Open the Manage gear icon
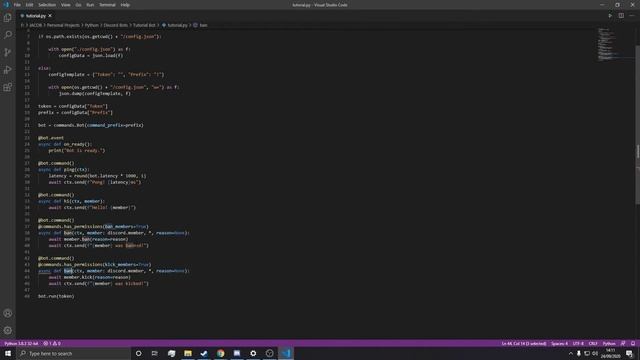640x360 pixels. click(8, 330)
